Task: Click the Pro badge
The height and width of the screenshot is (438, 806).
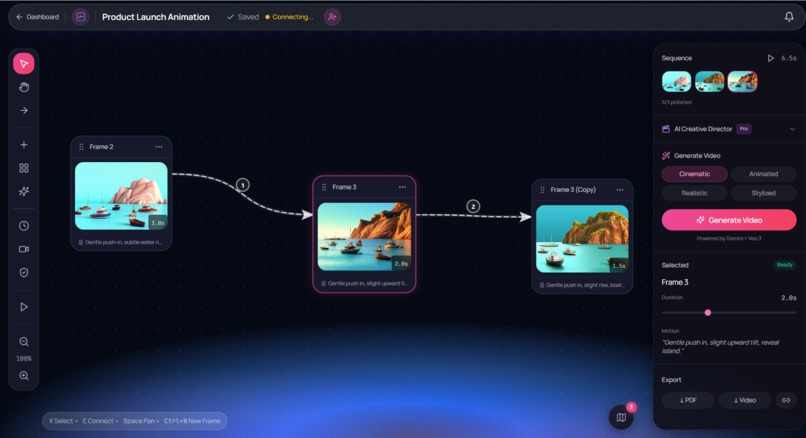Action: (x=744, y=129)
